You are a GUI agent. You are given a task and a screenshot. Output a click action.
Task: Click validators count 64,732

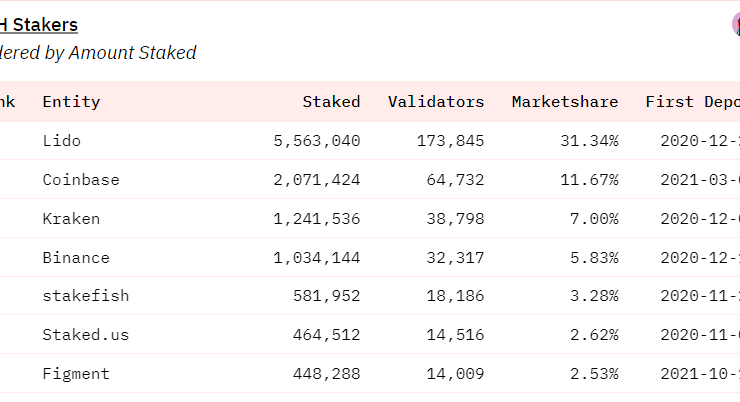455,180
